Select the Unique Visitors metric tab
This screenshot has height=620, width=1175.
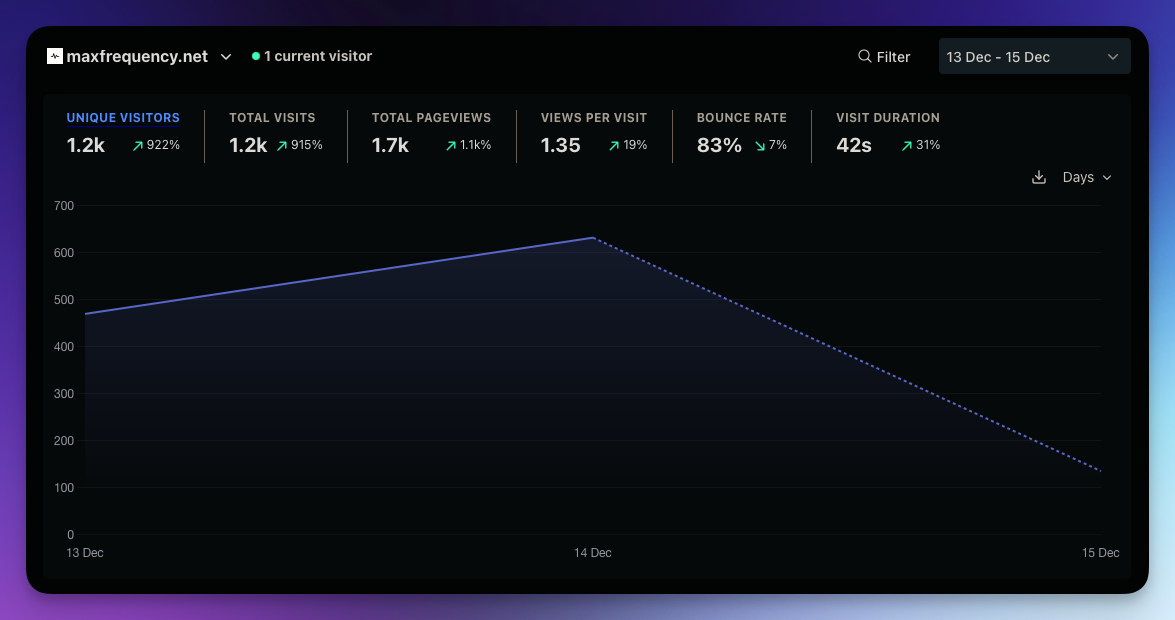123,118
